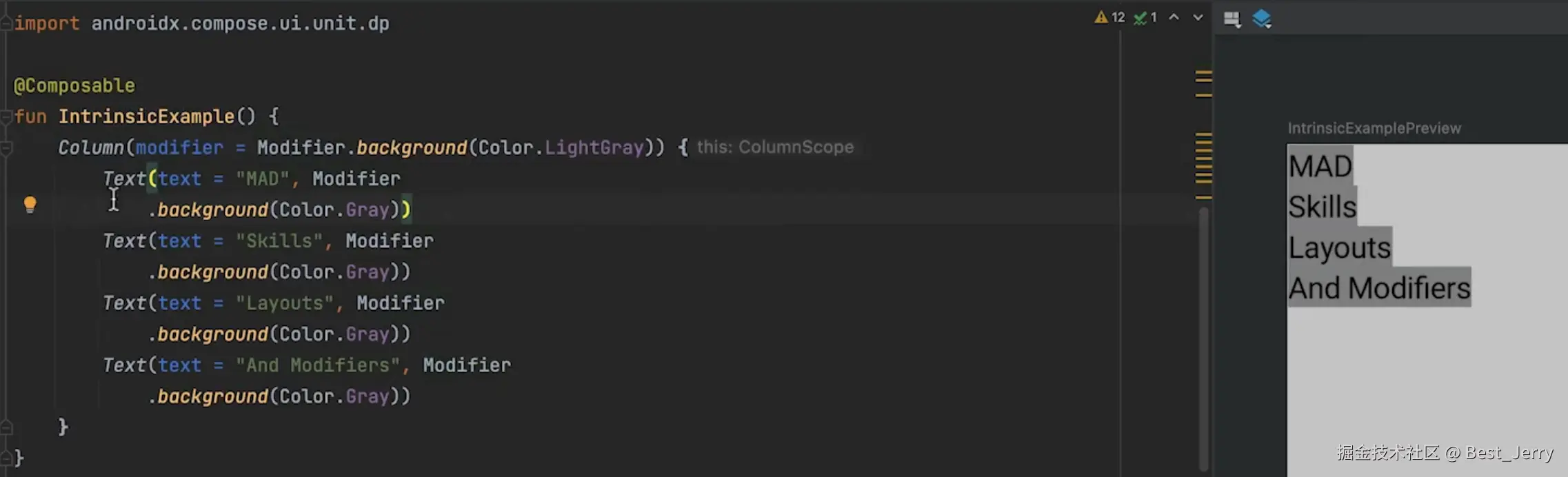This screenshot has height=477, width=1568.
Task: Click the ColumnScope inlay hint
Action: click(774, 148)
